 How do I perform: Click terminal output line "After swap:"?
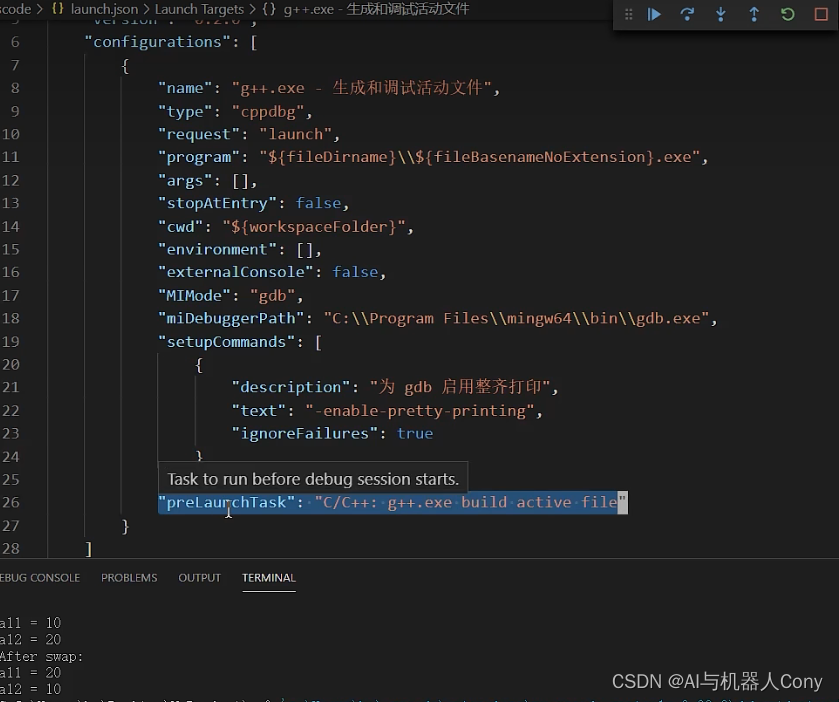point(41,657)
